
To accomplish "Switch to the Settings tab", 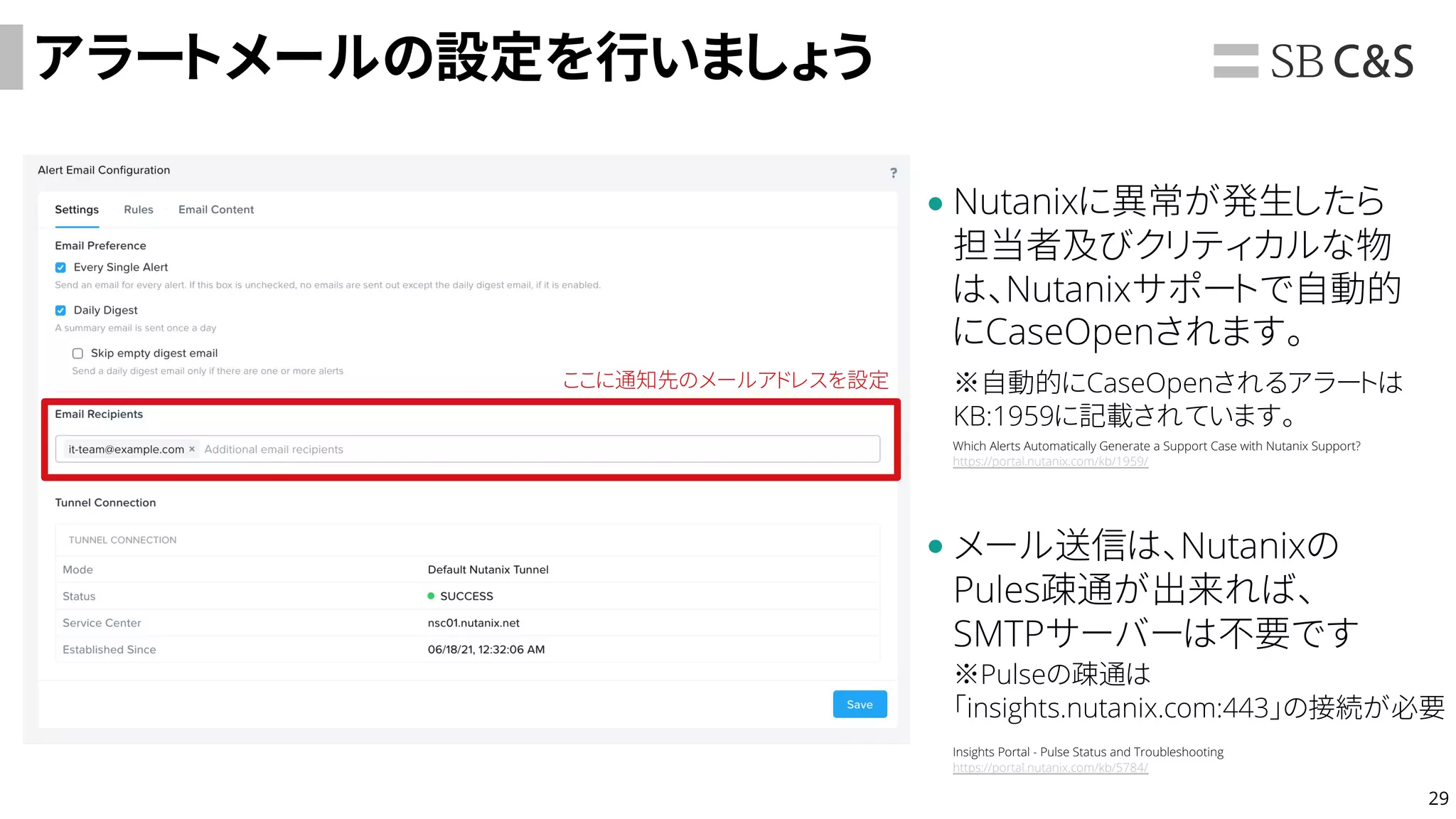I will tap(77, 210).
